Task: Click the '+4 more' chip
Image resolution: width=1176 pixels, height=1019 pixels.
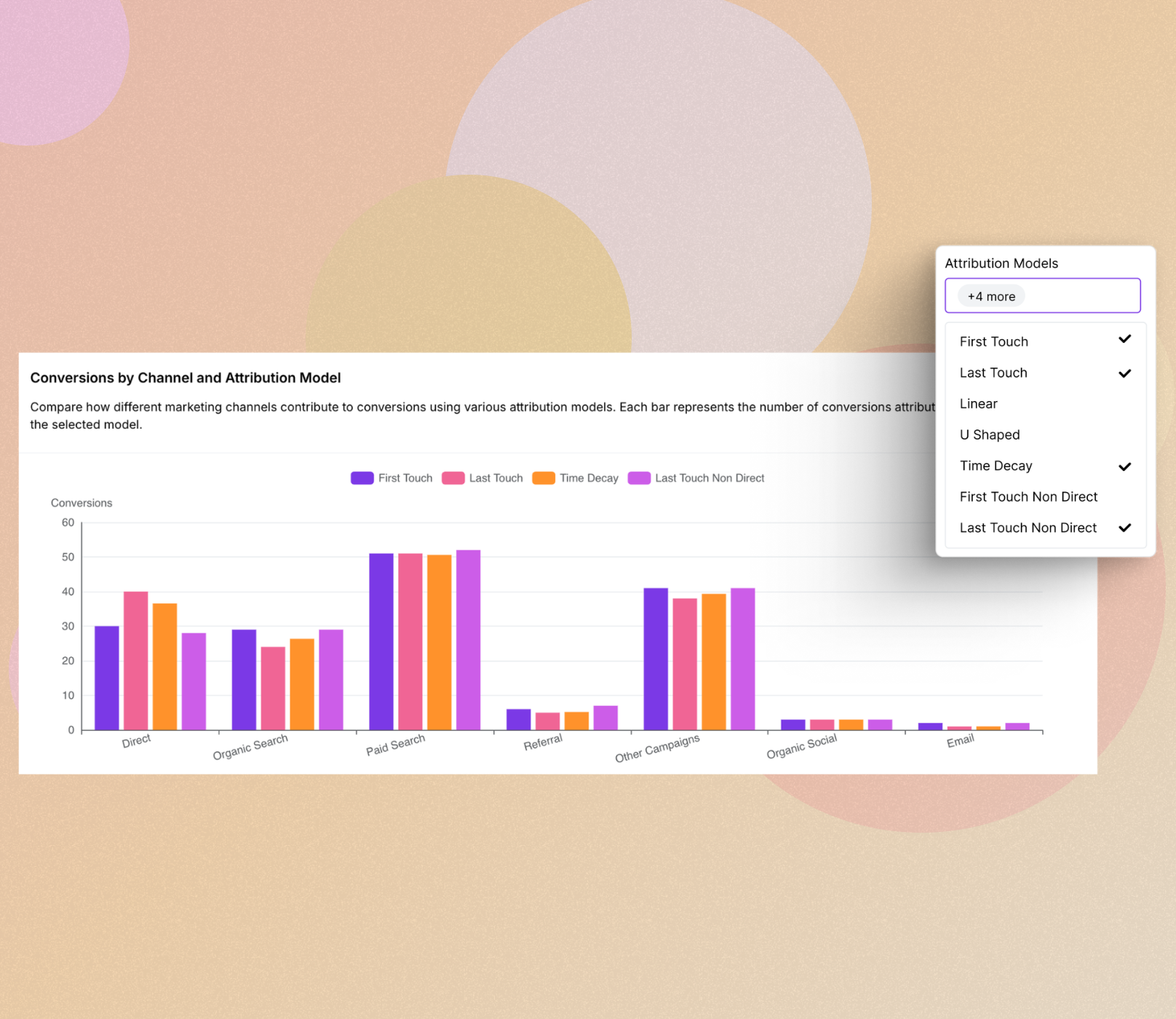Action: coord(990,296)
